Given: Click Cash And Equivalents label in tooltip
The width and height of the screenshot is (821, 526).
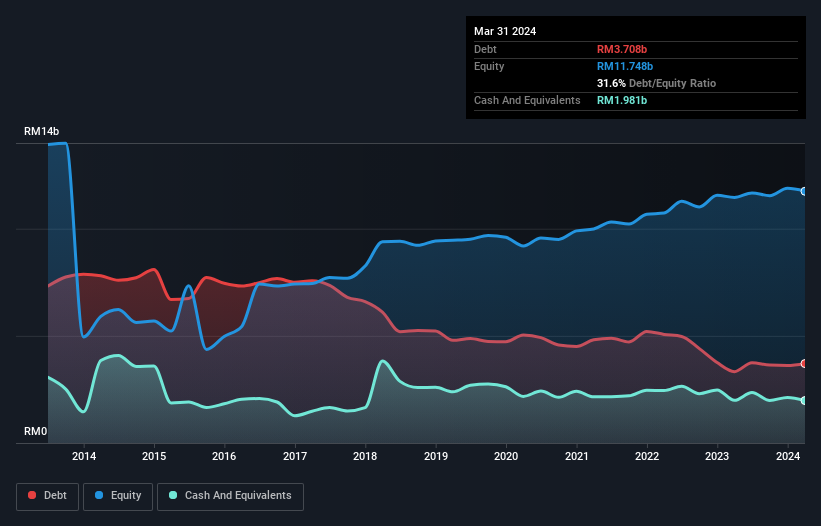Looking at the screenshot, I should (527, 100).
